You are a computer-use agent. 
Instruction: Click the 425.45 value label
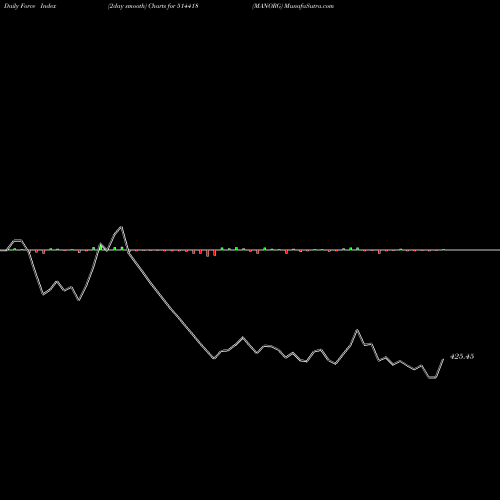[462, 356]
